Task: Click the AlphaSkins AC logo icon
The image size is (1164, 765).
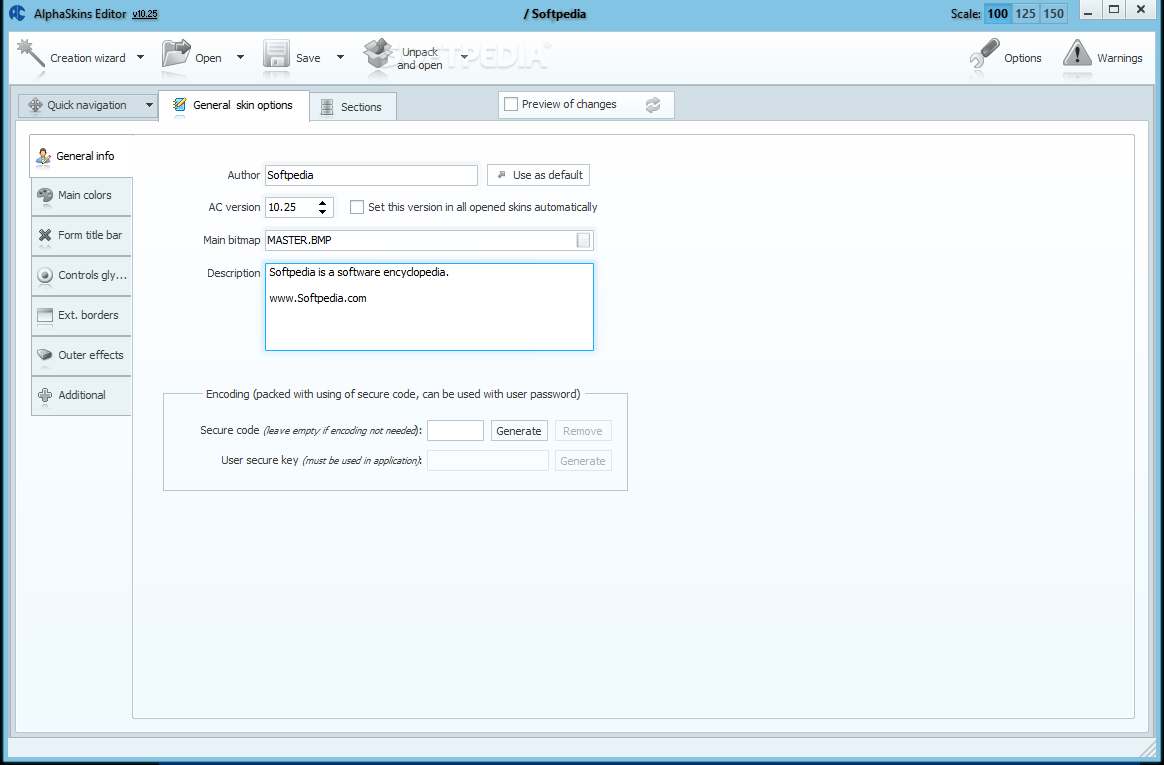Action: point(16,13)
